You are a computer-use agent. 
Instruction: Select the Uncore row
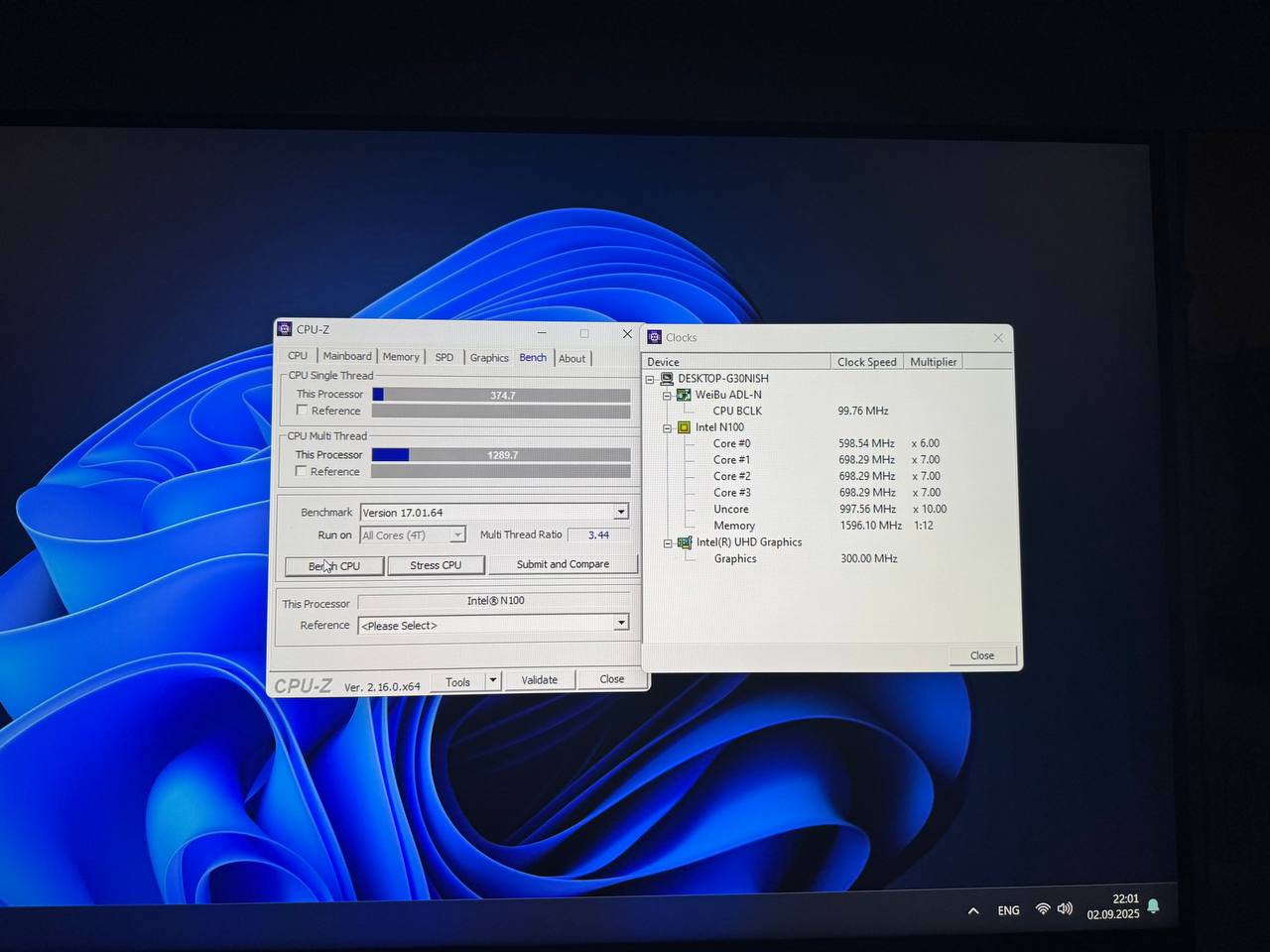(x=731, y=509)
